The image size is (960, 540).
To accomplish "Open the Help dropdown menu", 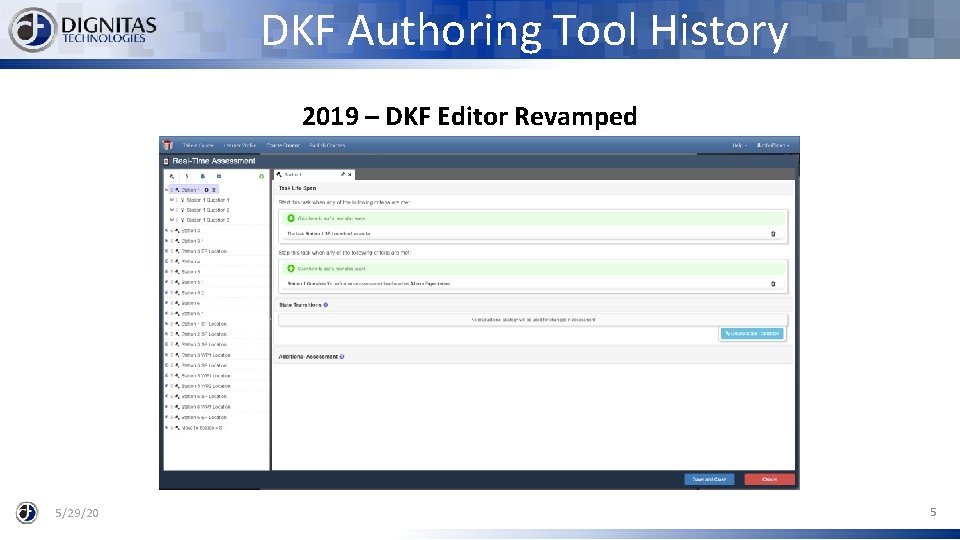I will coord(740,145).
